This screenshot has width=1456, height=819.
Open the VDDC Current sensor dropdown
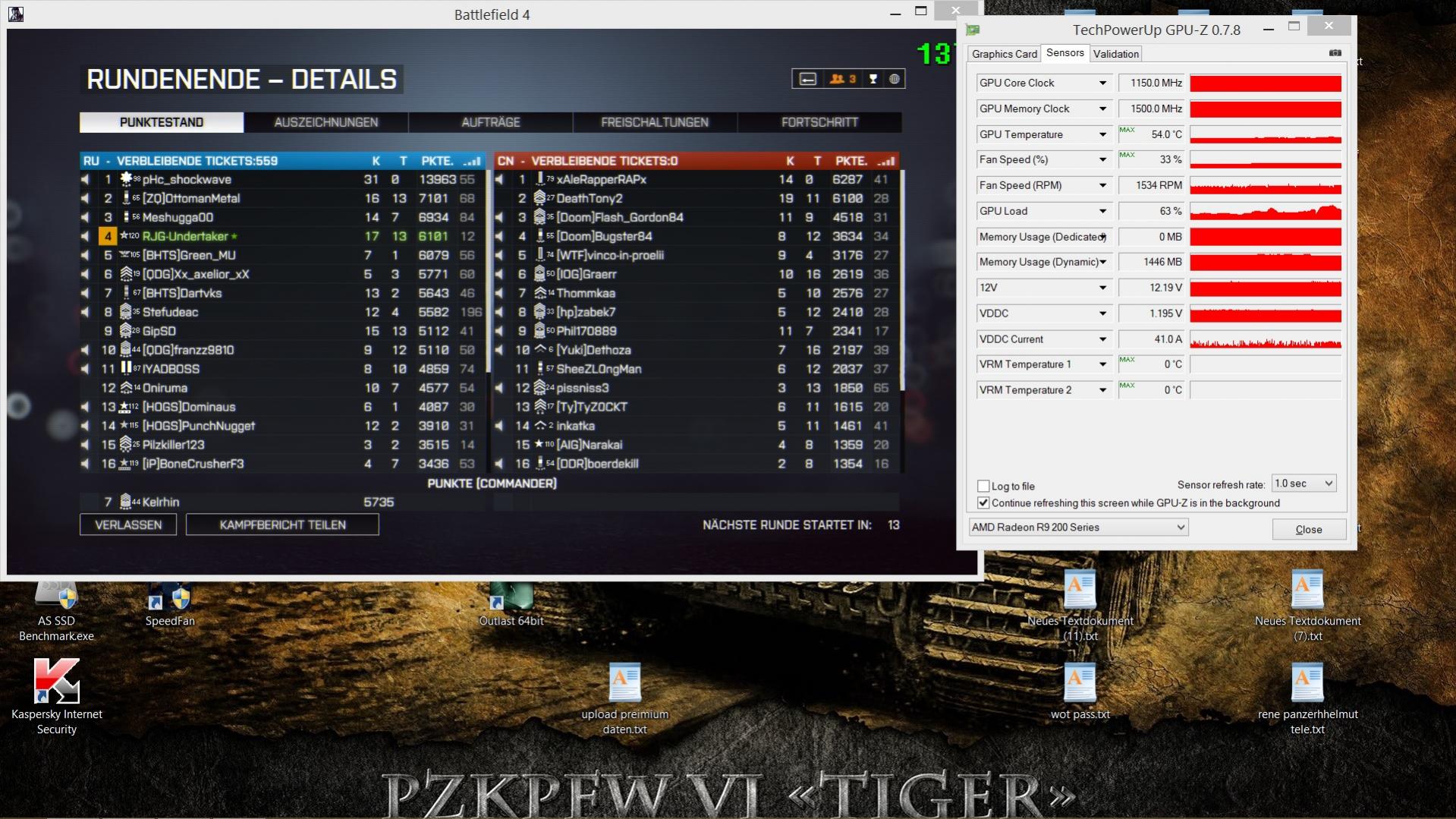[1102, 340]
